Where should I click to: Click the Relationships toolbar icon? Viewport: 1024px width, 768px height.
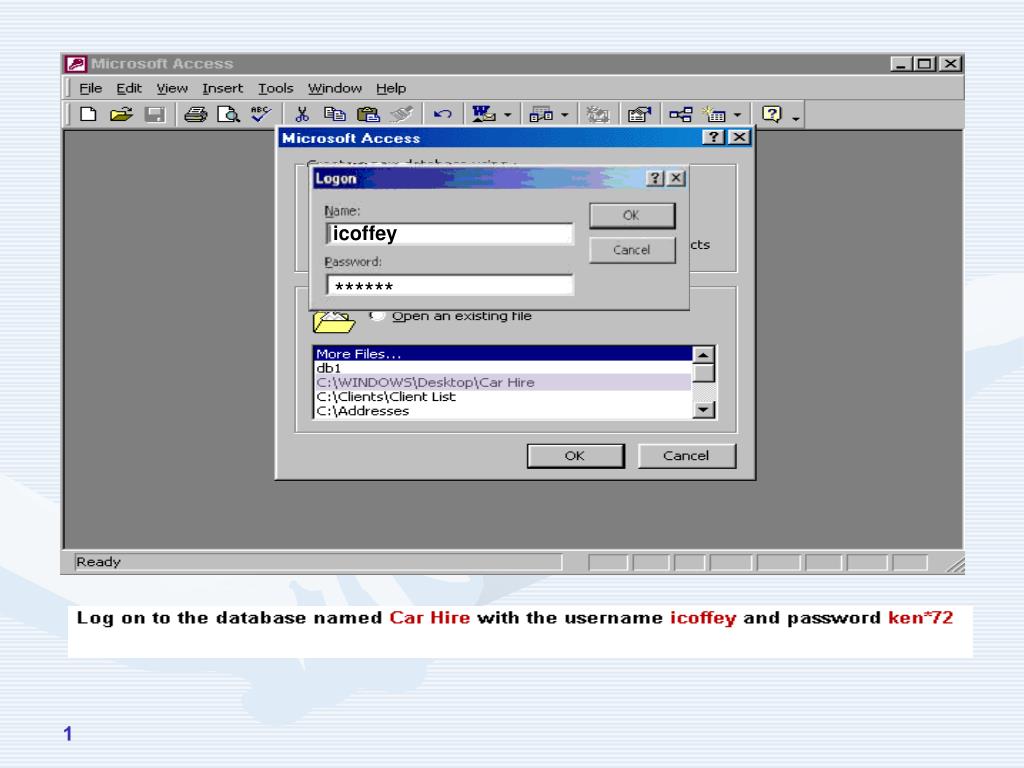680,115
